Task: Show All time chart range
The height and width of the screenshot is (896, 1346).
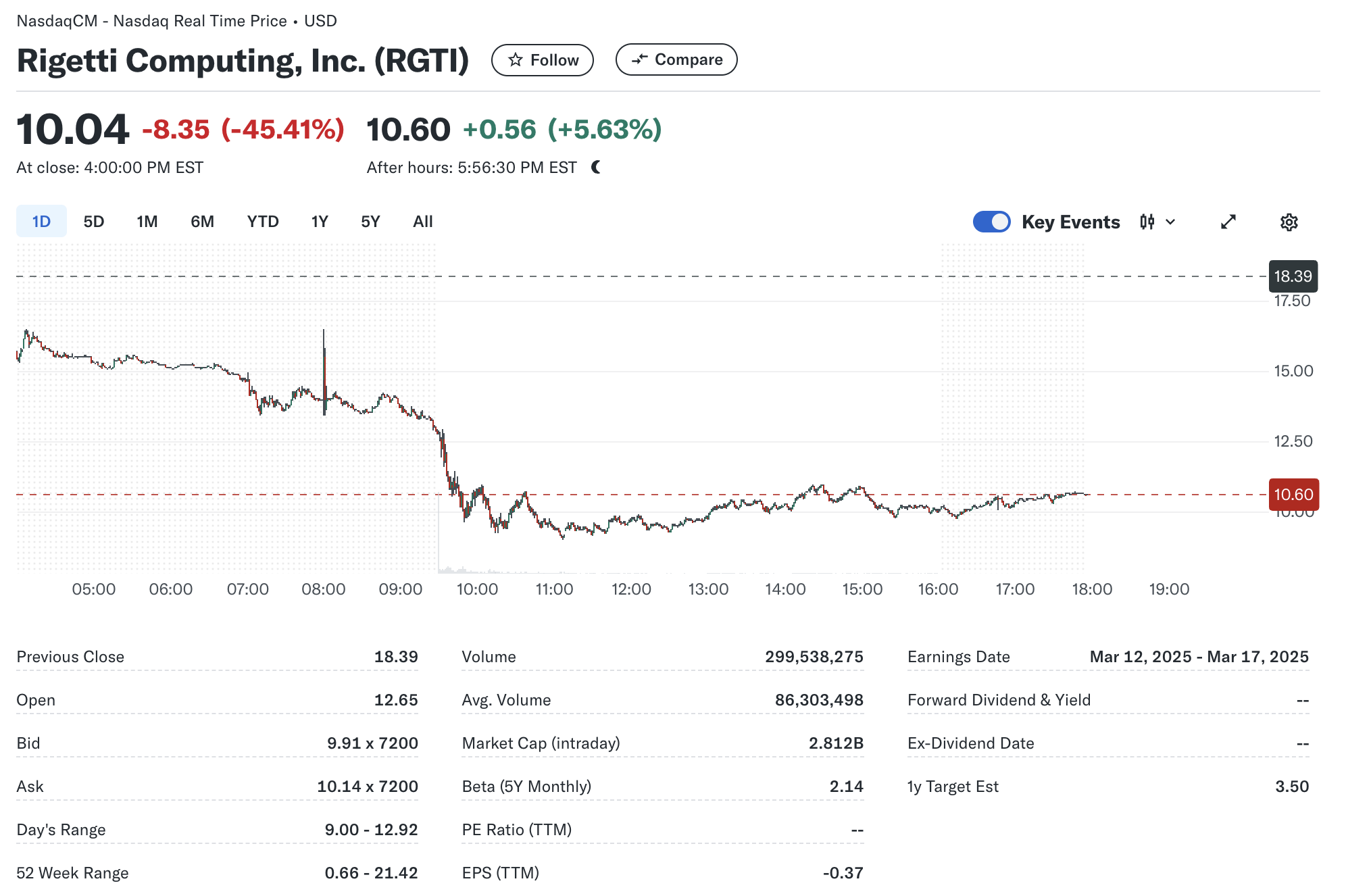Action: [x=422, y=222]
